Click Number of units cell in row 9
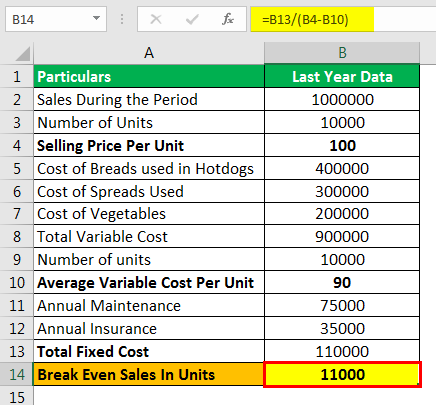 click(149, 259)
